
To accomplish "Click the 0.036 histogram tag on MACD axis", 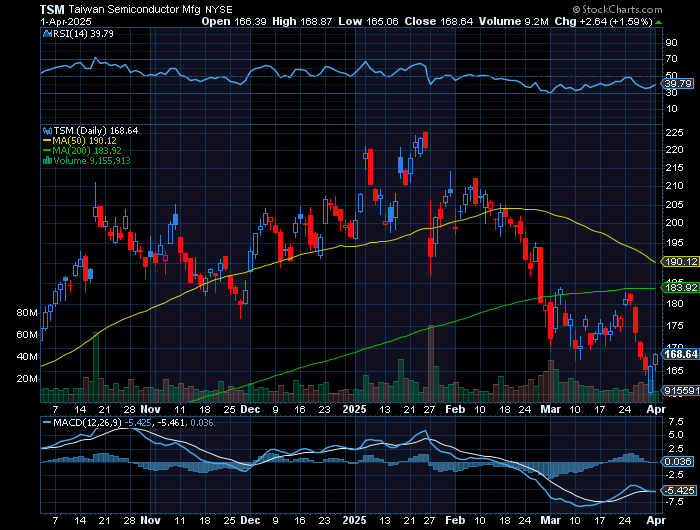I will [x=678, y=462].
